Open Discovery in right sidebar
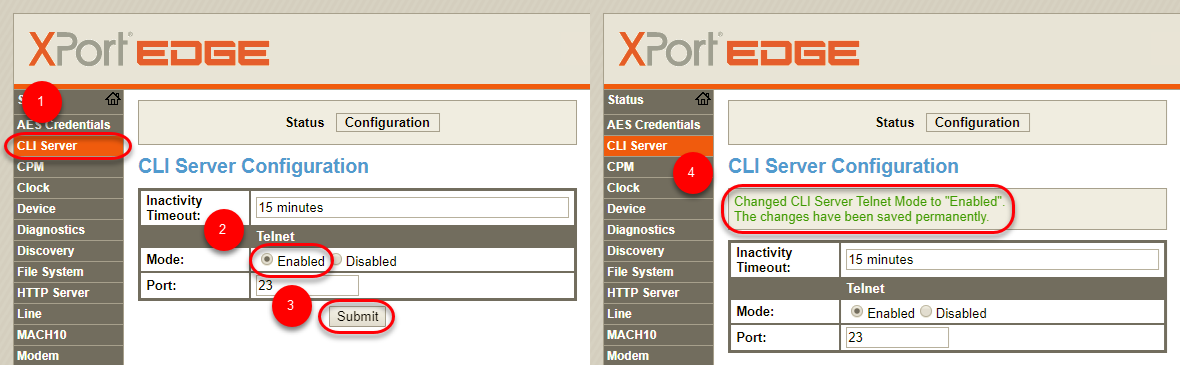 coord(658,251)
